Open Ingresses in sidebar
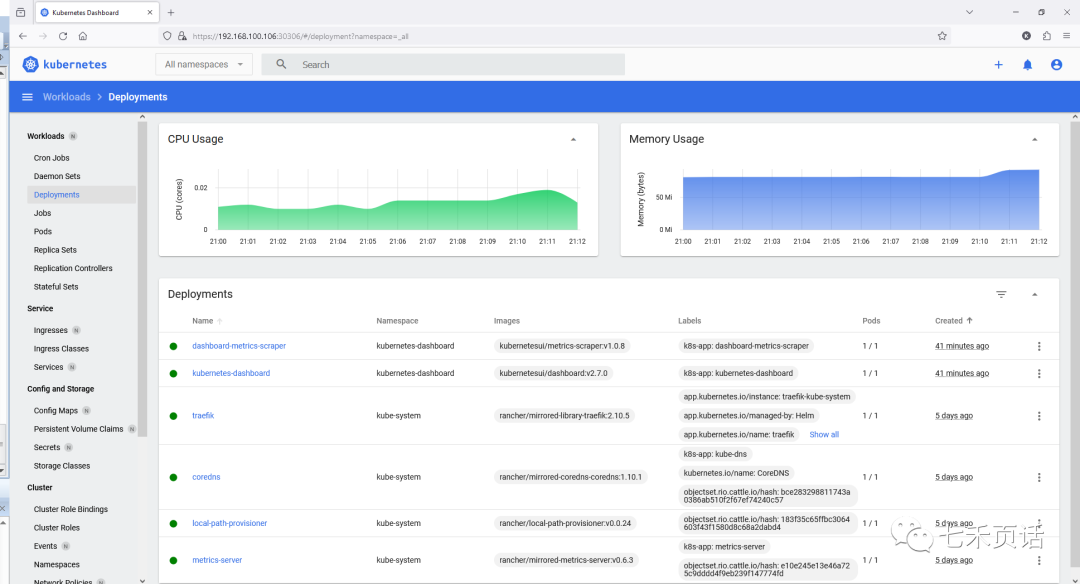The image size is (1080, 584). (51, 330)
